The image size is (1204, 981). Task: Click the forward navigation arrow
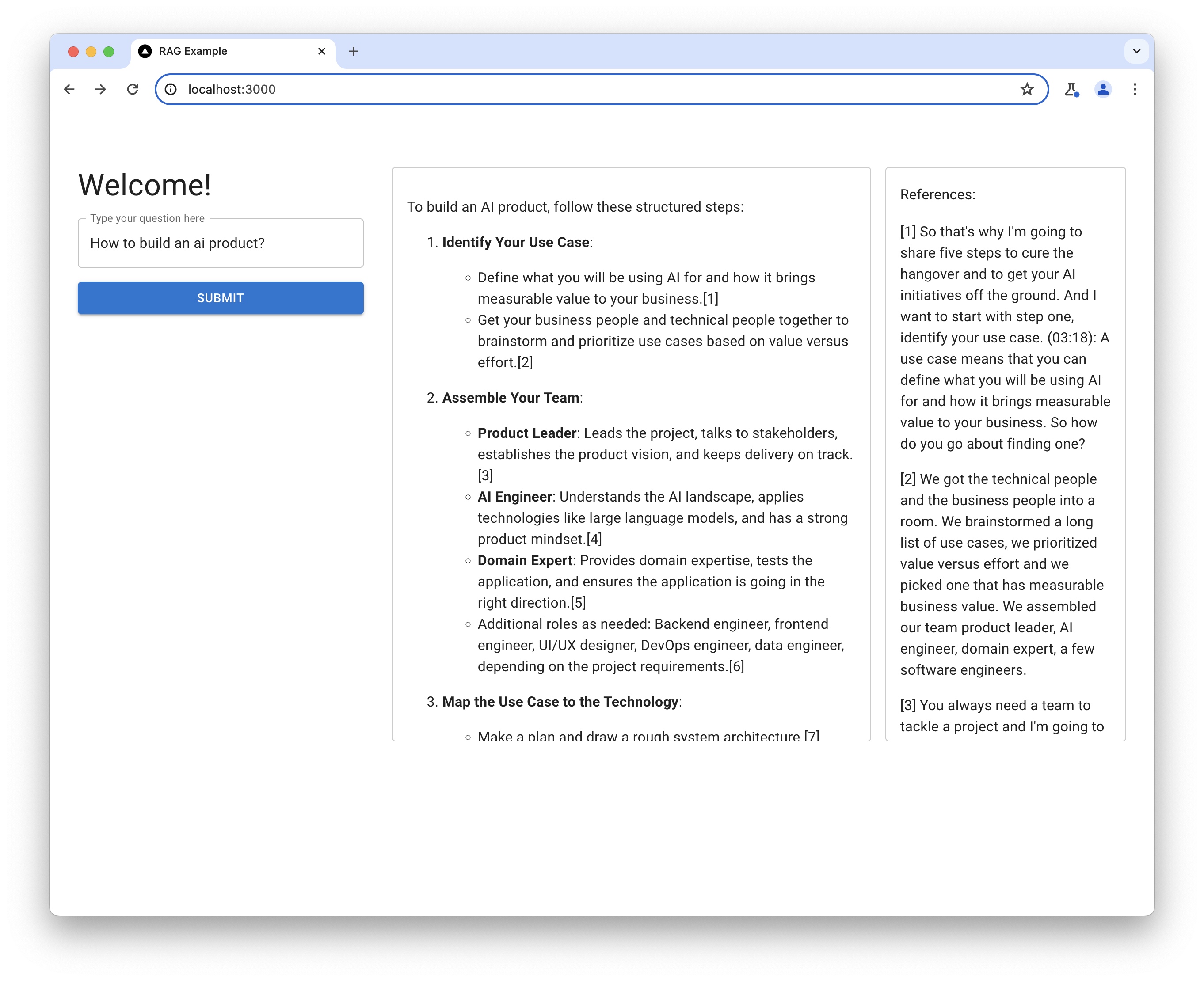pos(101,89)
